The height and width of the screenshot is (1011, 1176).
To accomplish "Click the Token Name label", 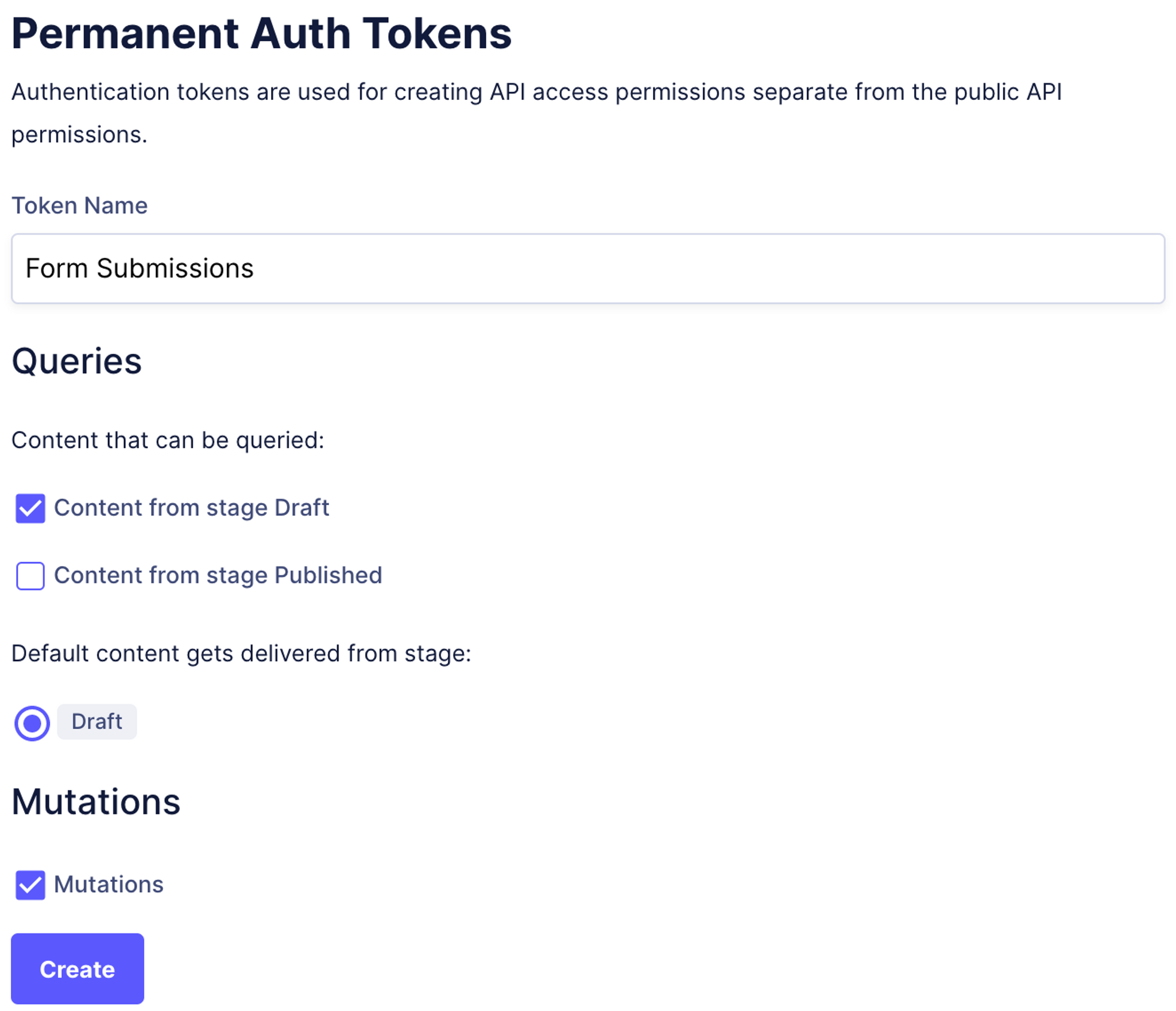I will point(79,206).
